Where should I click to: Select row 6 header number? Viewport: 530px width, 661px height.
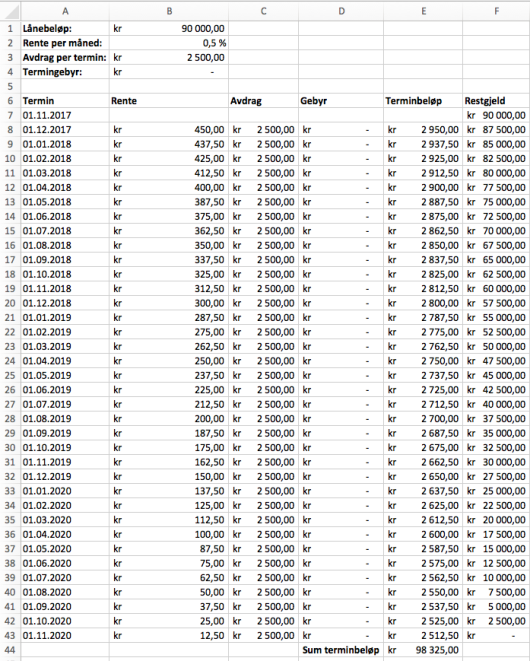(x=10, y=101)
